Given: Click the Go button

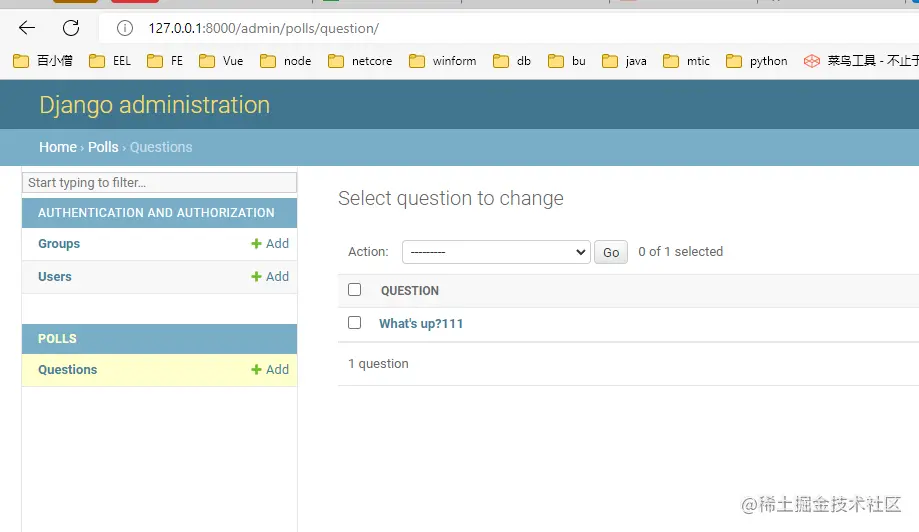Looking at the screenshot, I should (611, 252).
